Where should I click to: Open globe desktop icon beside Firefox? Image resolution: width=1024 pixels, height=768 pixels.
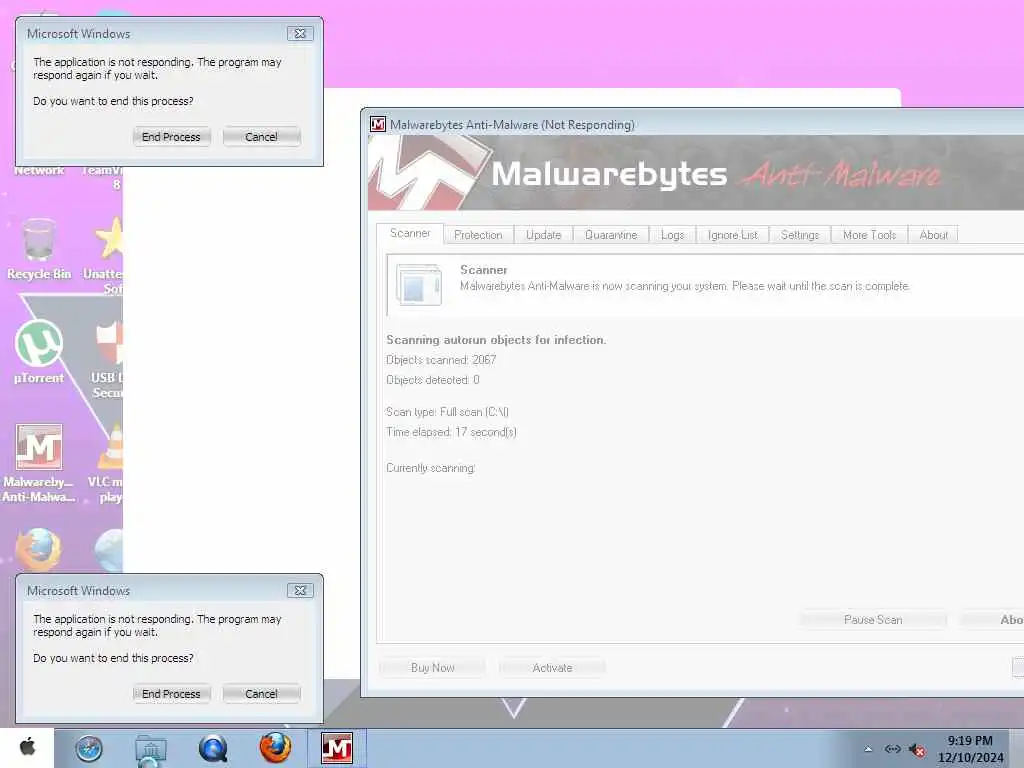click(x=108, y=550)
